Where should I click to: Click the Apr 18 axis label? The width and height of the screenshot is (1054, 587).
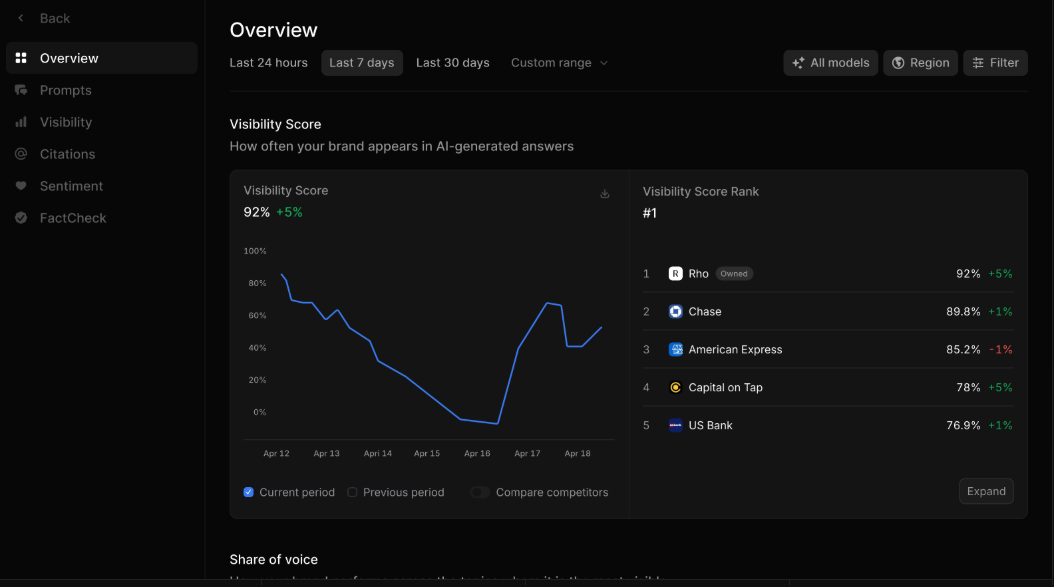pyautogui.click(x=577, y=453)
